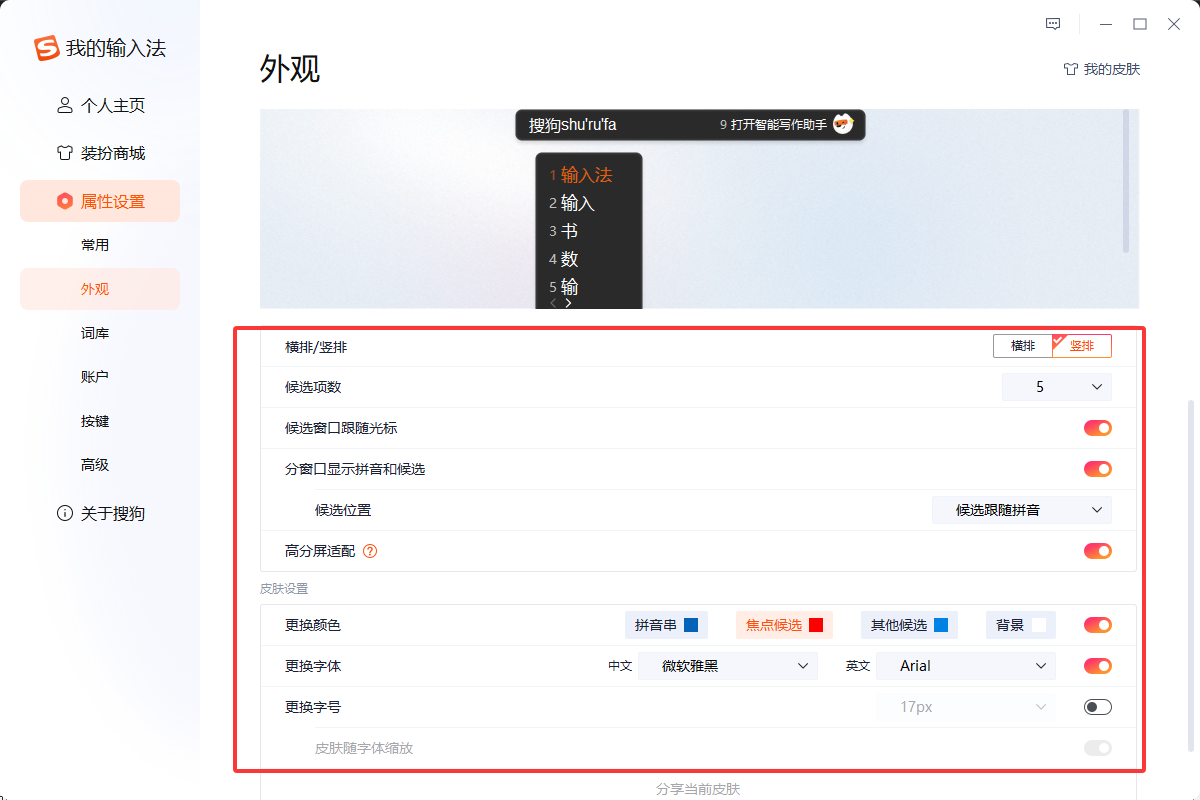This screenshot has height=800, width=1200.
Task: Click 分享当前皮肤 to share current skin
Action: tap(700, 789)
